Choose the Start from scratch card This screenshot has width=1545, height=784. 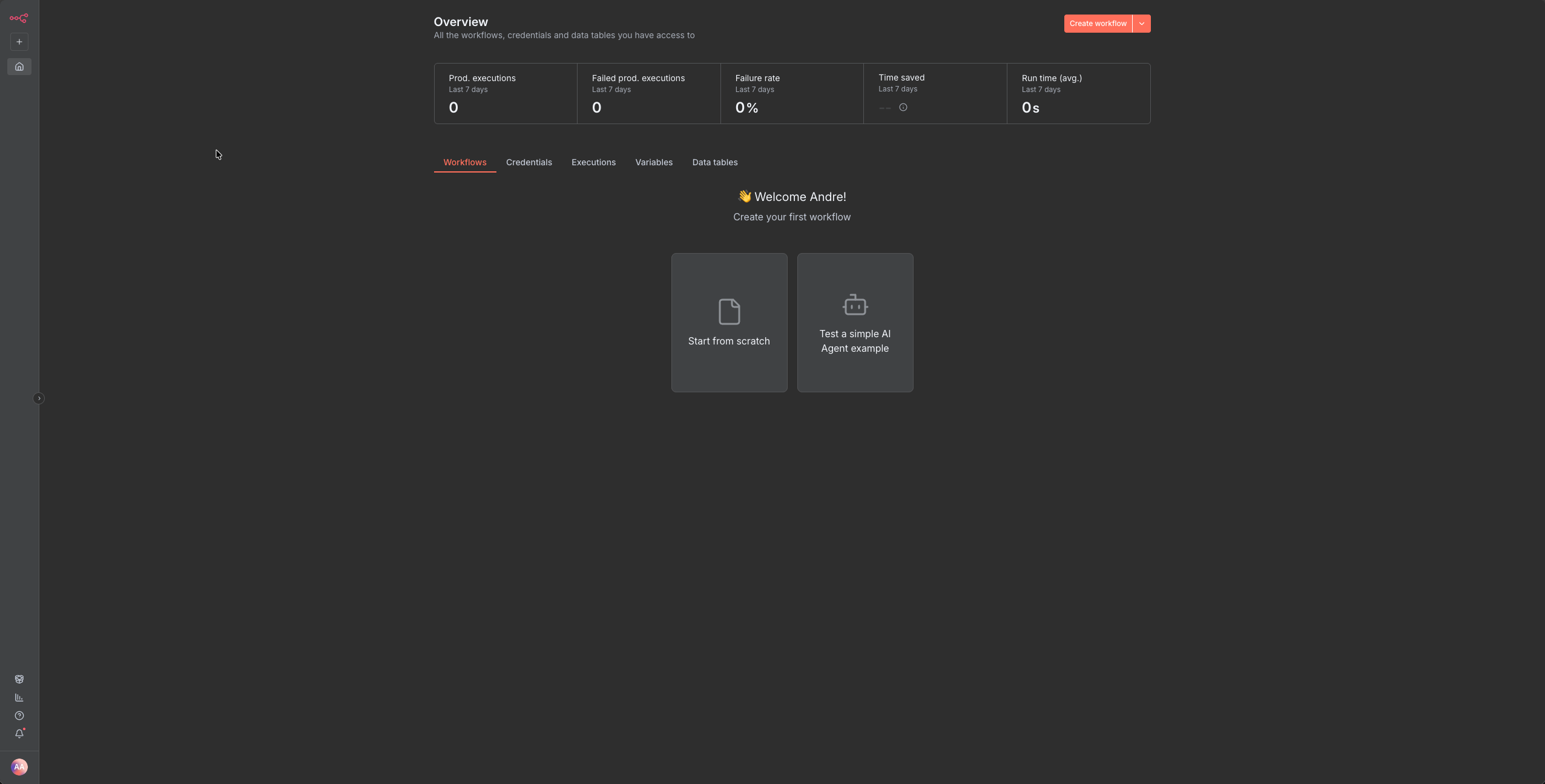(x=729, y=323)
